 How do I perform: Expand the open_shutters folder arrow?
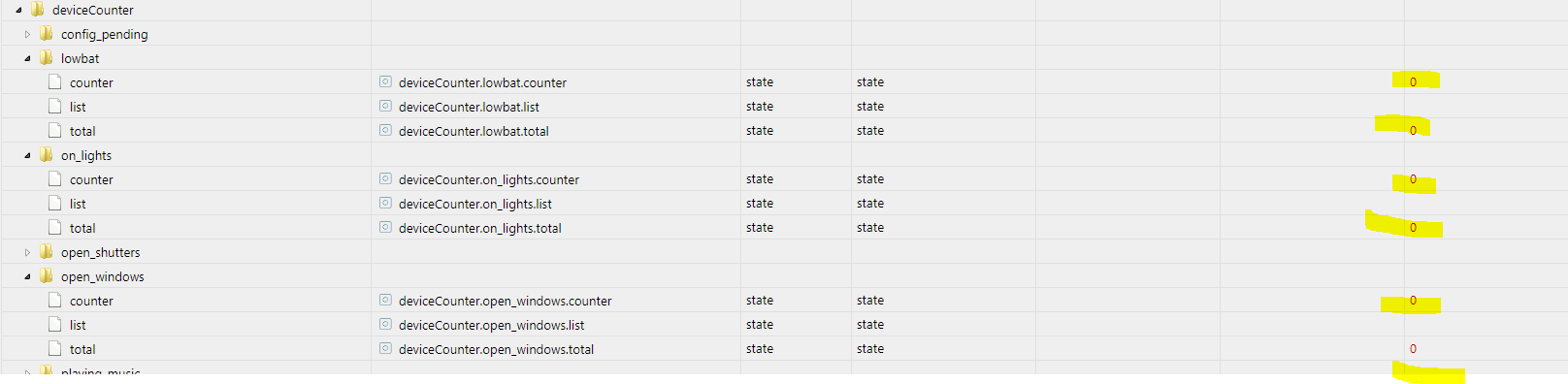tap(27, 252)
